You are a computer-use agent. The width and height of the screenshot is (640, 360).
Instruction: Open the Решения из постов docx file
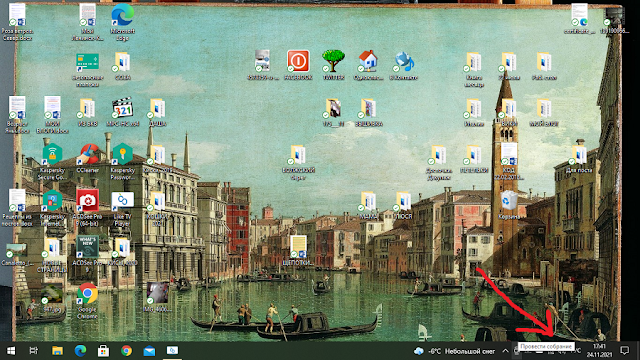(x=17, y=208)
